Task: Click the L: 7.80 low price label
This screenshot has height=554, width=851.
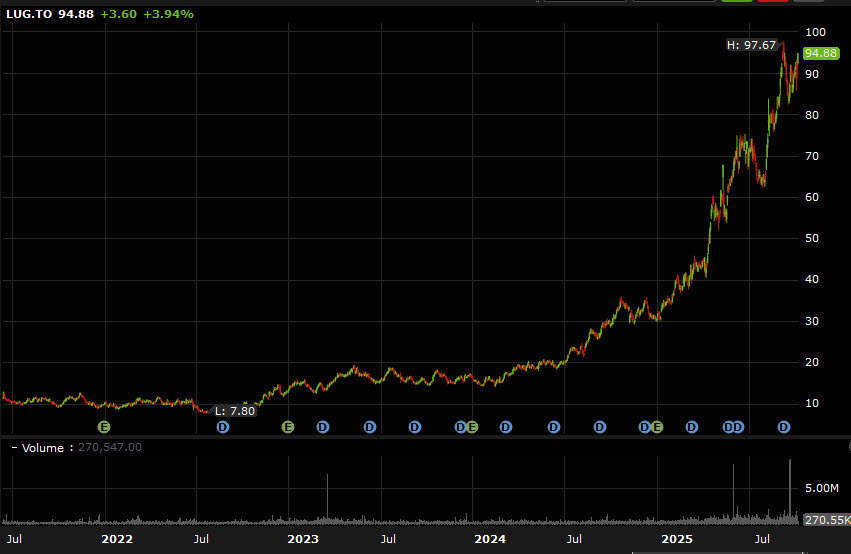Action: tap(235, 411)
